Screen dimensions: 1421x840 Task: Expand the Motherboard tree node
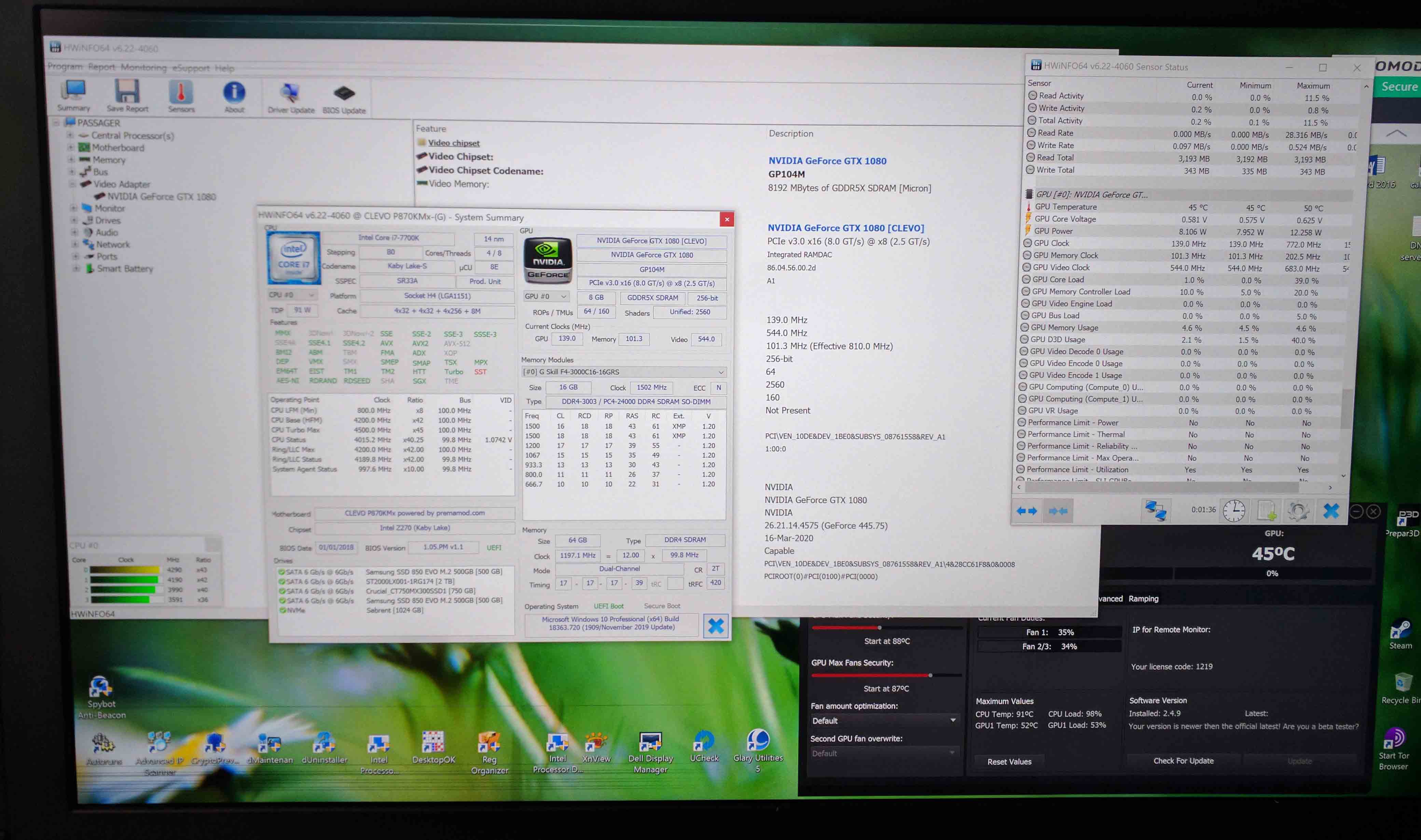click(x=70, y=147)
